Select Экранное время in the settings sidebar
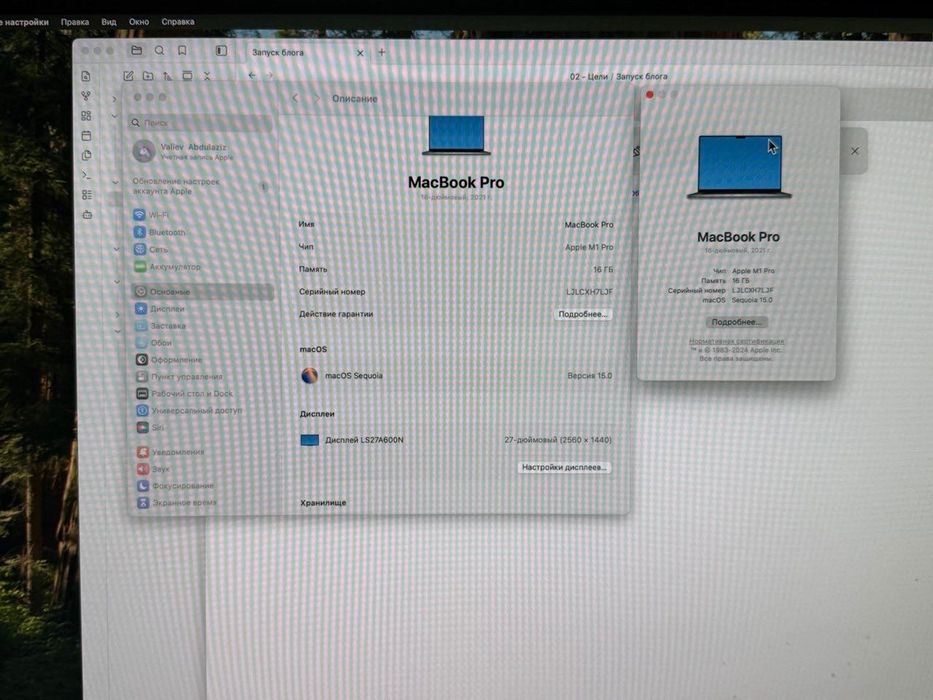Viewport: 933px width, 700px height. pos(177,503)
